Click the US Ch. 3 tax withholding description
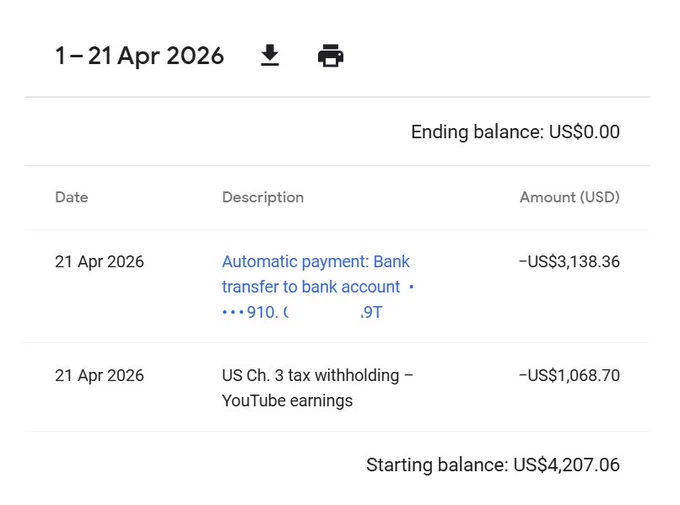The height and width of the screenshot is (505, 680). coord(317,375)
